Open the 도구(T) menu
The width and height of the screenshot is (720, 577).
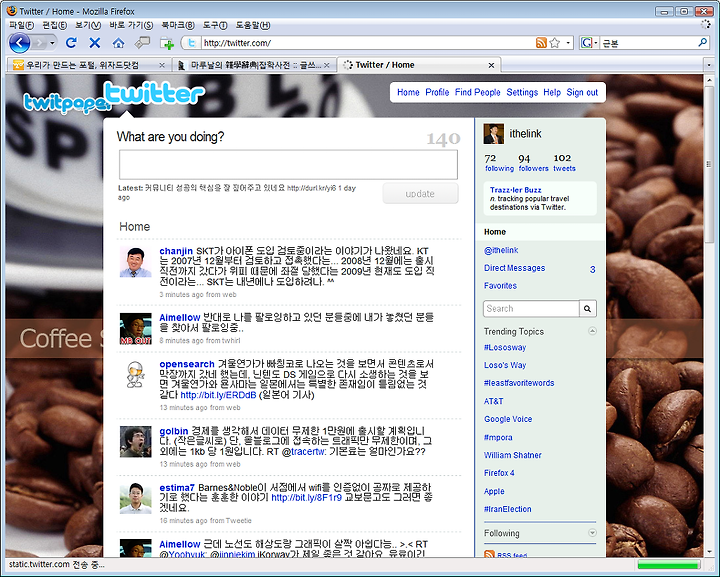click(x=215, y=25)
